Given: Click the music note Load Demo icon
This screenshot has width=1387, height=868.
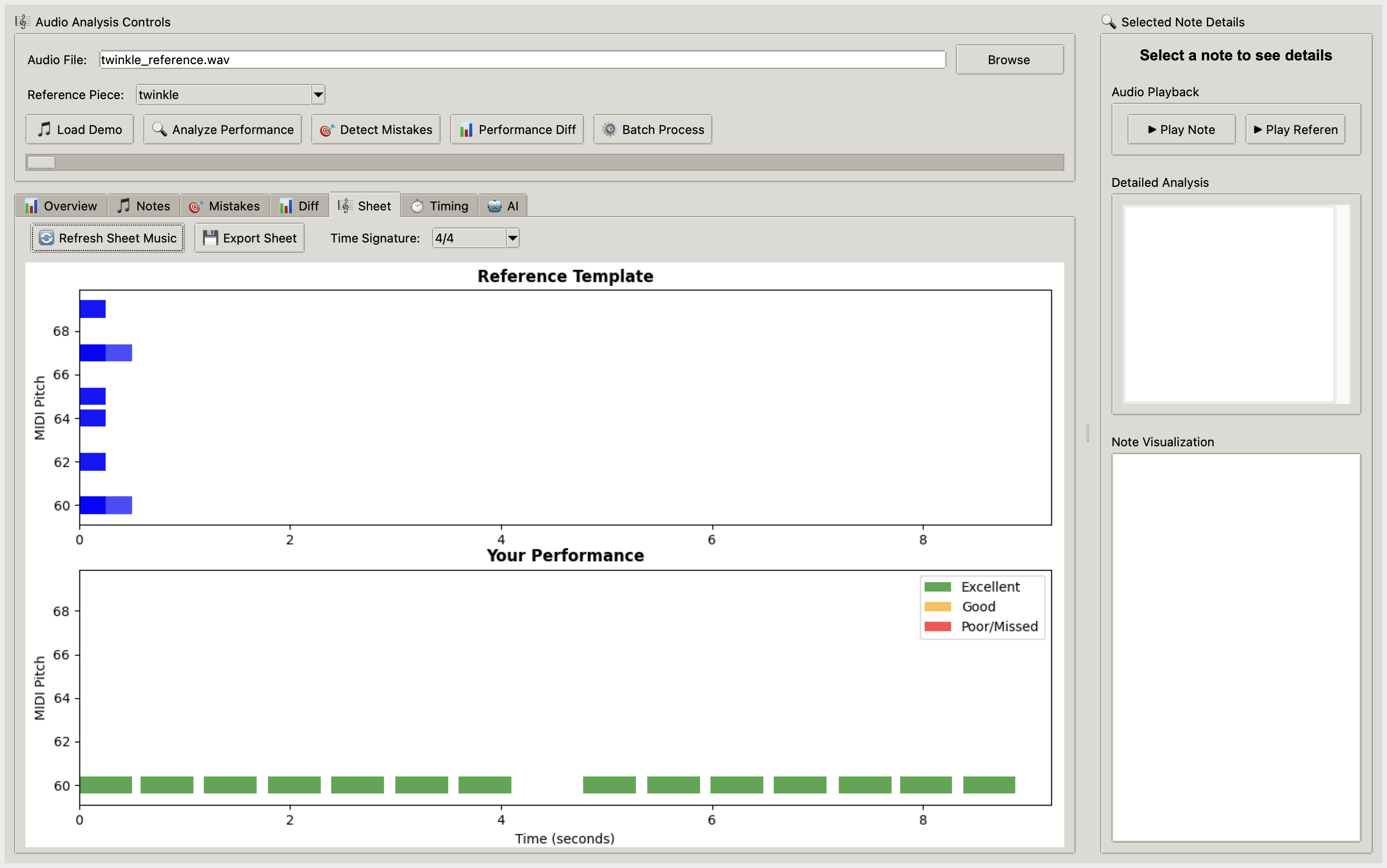Looking at the screenshot, I should click(x=44, y=129).
